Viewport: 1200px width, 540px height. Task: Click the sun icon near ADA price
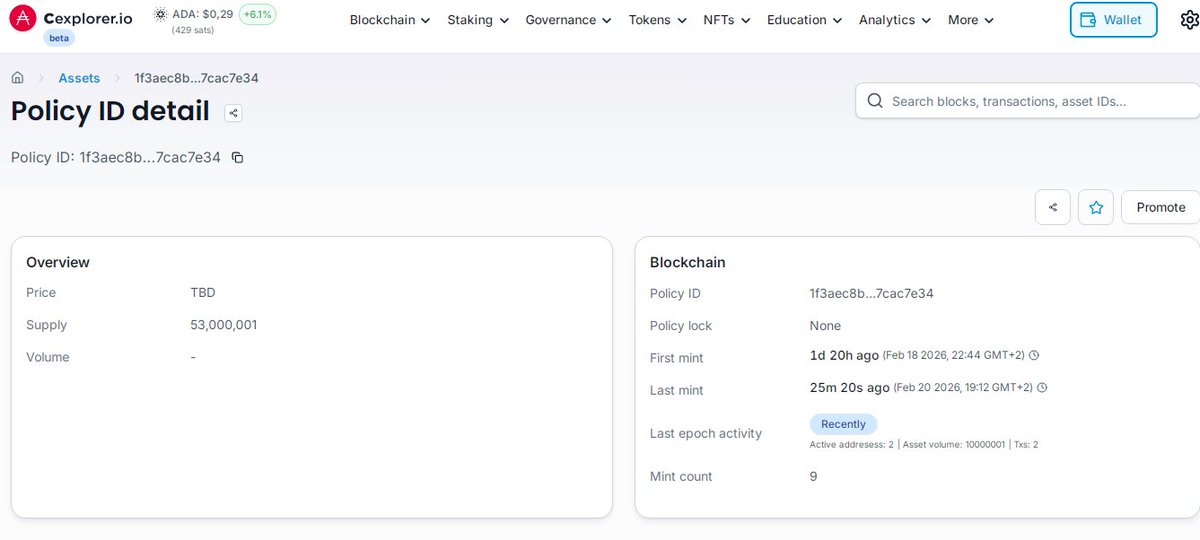pos(160,15)
